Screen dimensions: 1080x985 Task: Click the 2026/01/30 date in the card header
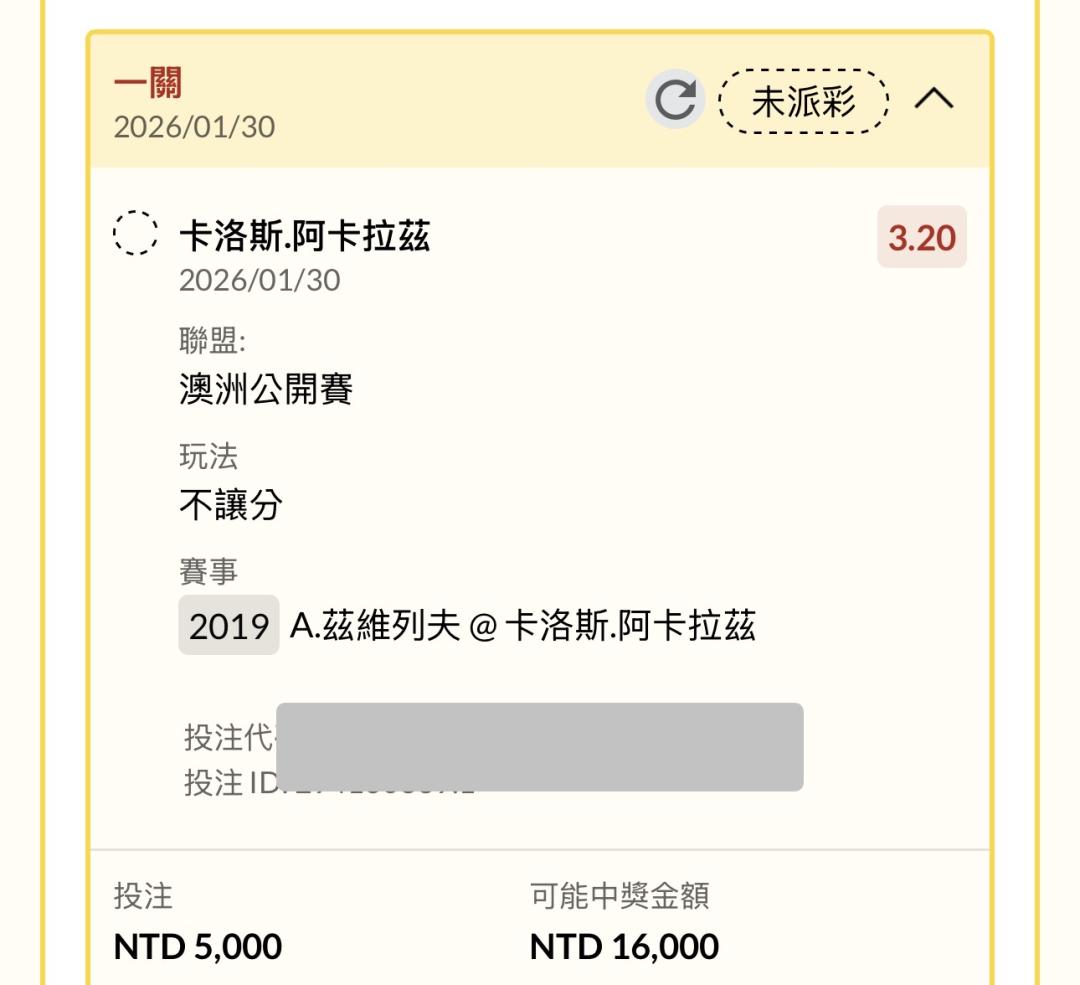click(194, 127)
